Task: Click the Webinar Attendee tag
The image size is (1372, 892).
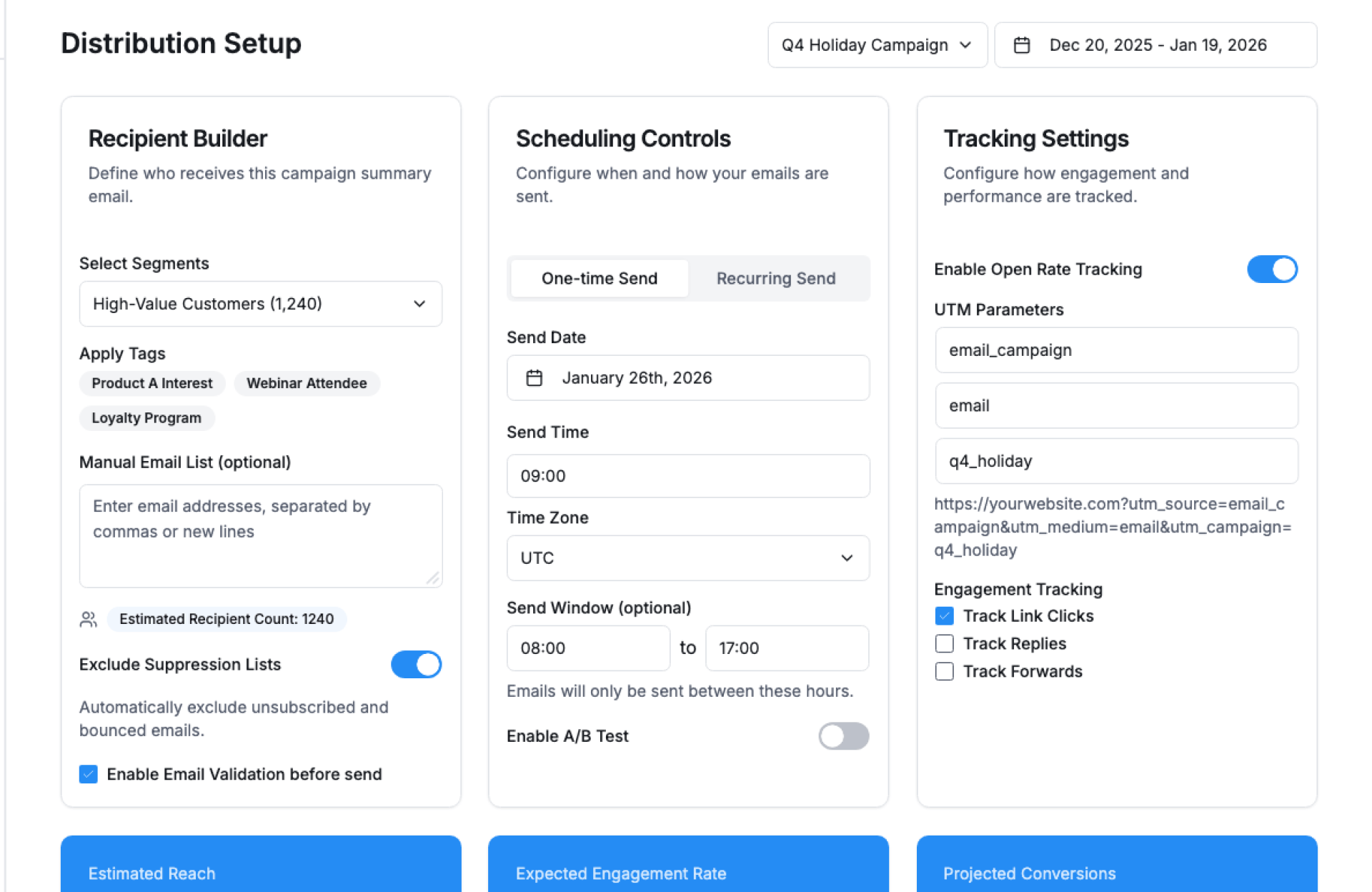Action: [x=307, y=383]
